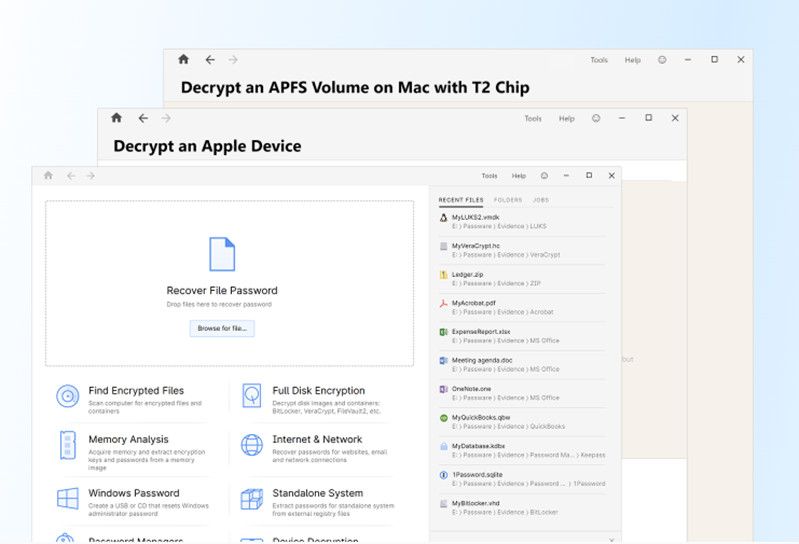Click Excel icon beside ExpenseReport.xlsx
The image size is (799, 544).
coord(443,332)
